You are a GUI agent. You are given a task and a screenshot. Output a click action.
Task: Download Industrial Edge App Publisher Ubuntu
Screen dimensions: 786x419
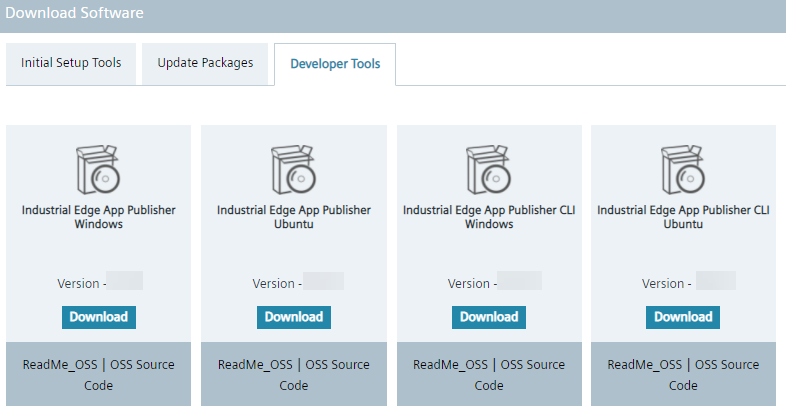293,317
